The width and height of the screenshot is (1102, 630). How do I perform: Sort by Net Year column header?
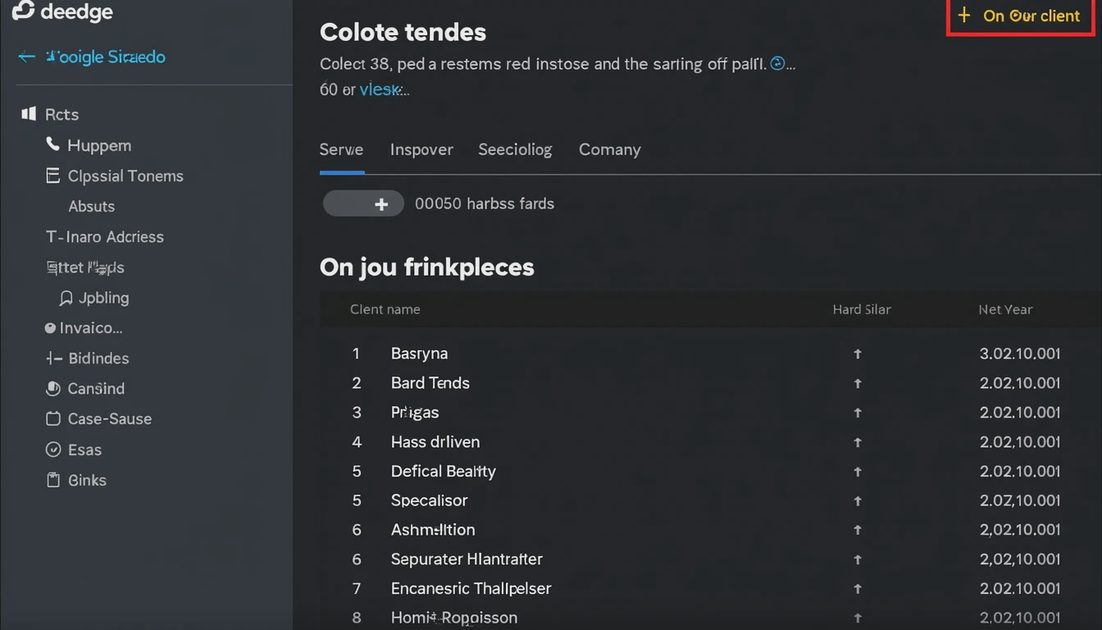[x=1005, y=309]
